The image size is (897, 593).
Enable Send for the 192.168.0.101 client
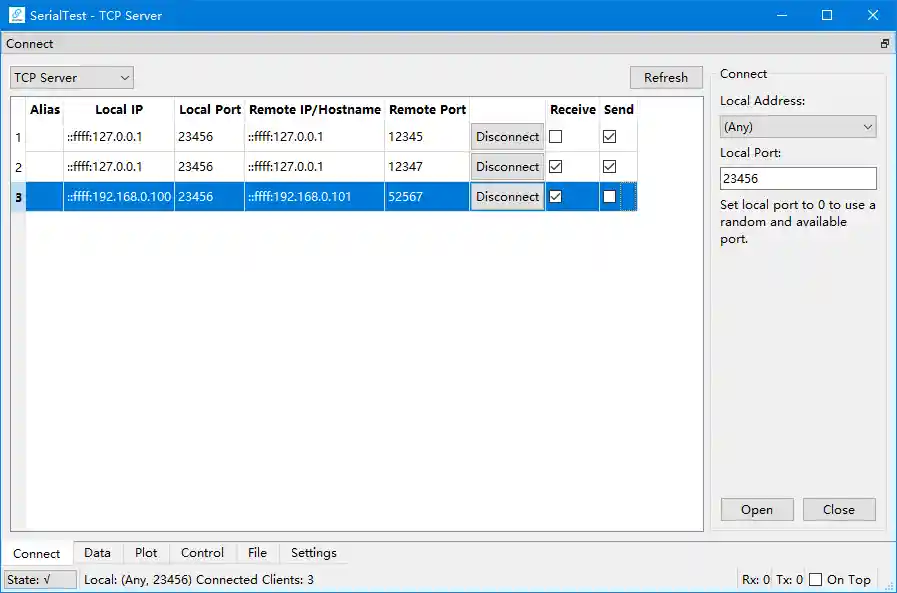click(x=609, y=196)
